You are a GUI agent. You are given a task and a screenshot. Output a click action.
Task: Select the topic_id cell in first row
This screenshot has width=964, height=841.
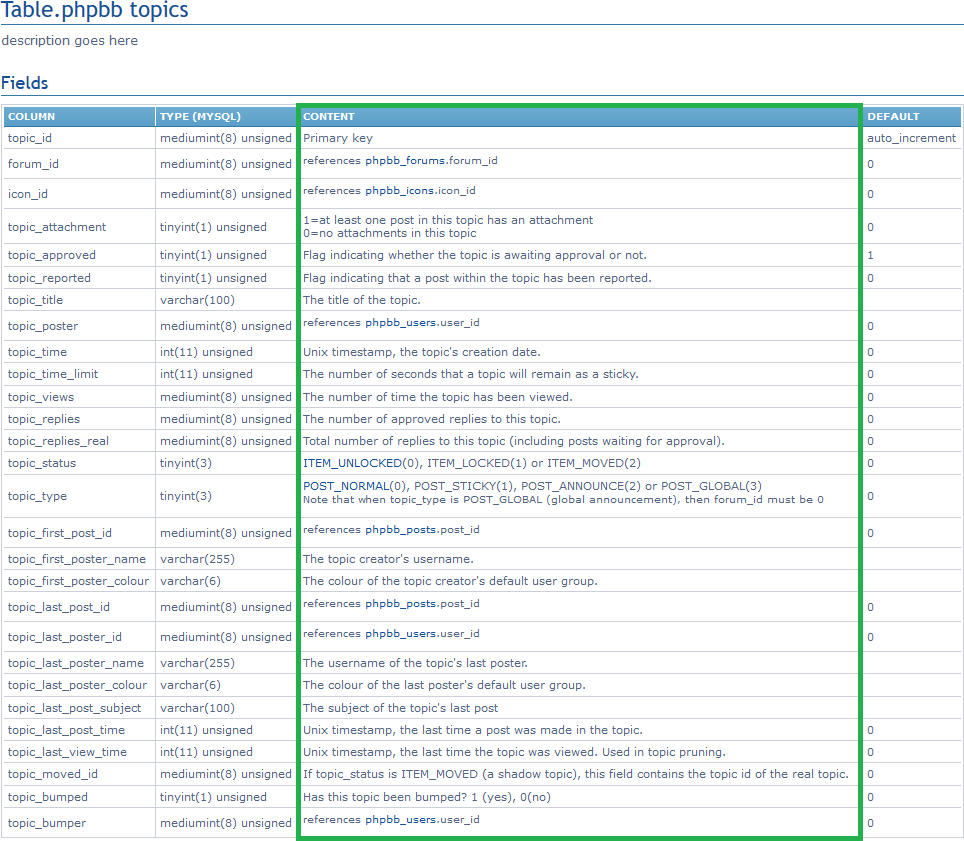pyautogui.click(x=30, y=138)
